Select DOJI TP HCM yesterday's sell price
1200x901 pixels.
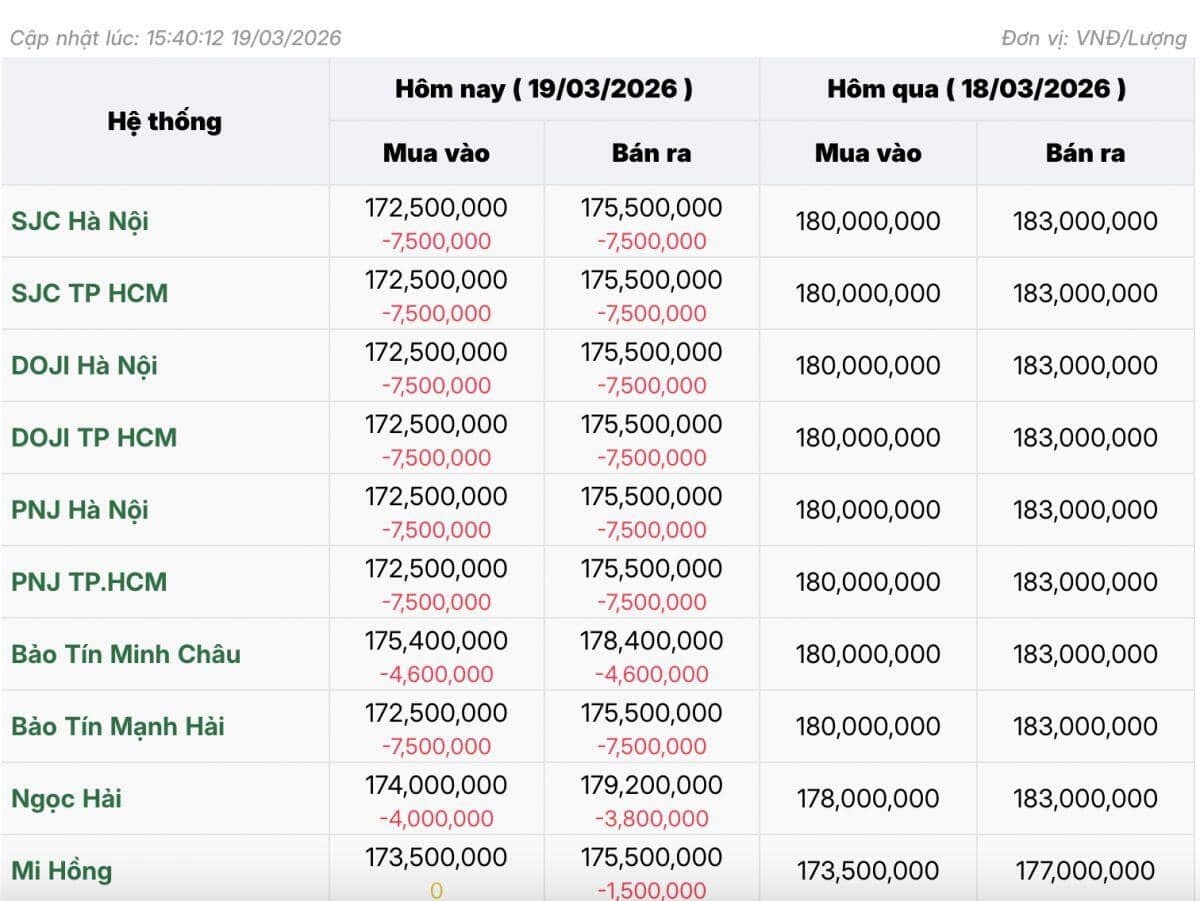click(1086, 437)
